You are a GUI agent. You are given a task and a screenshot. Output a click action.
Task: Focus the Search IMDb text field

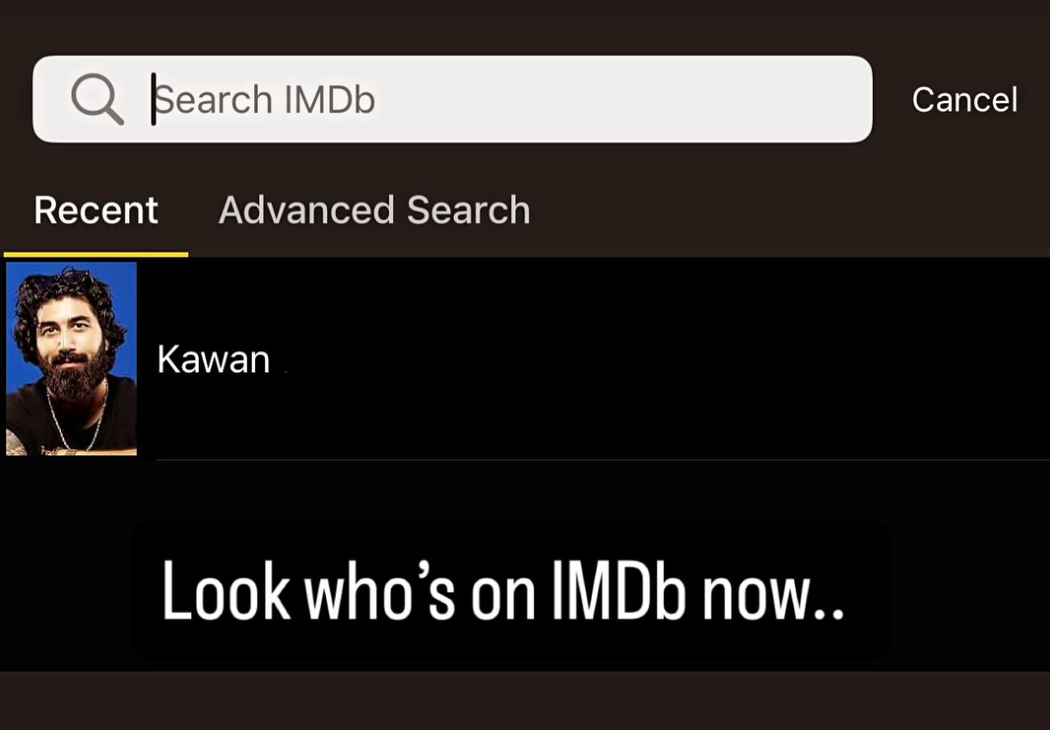point(452,99)
